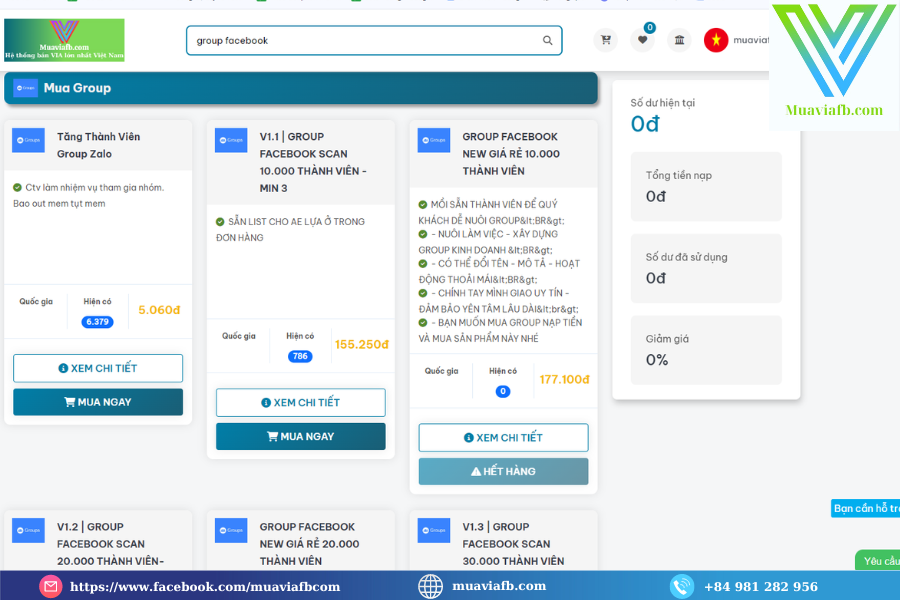Buy now V1.1 Group Facebook Scan
Screen dimensions: 900x600
[301, 436]
